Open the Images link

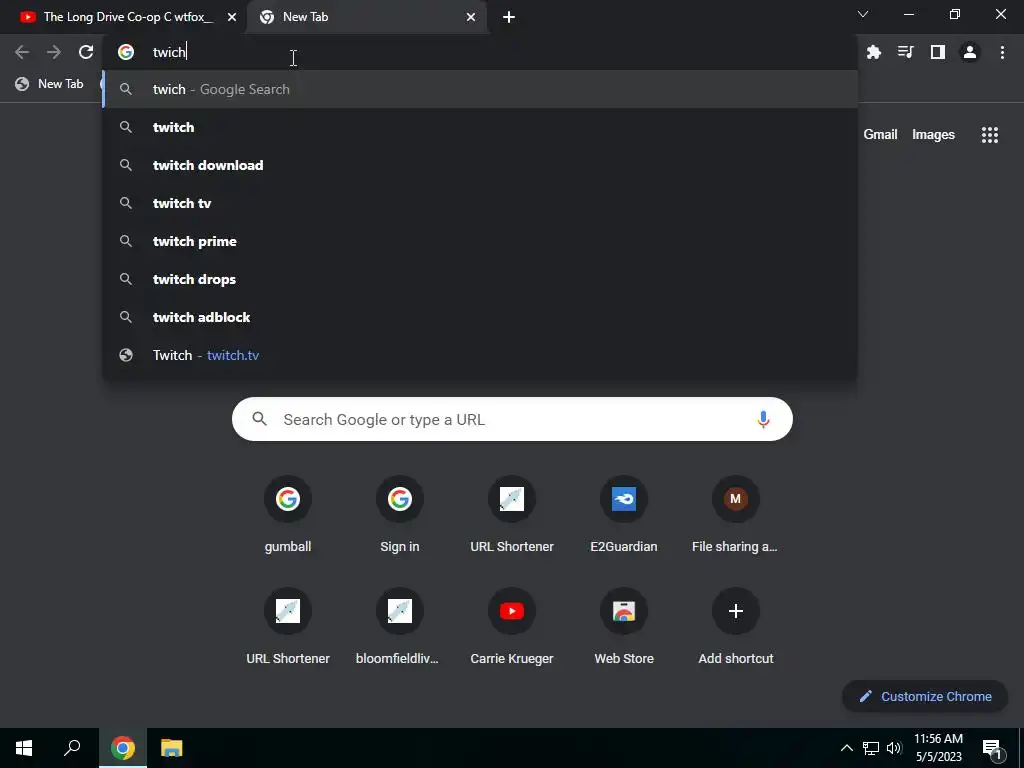pyautogui.click(x=933, y=135)
